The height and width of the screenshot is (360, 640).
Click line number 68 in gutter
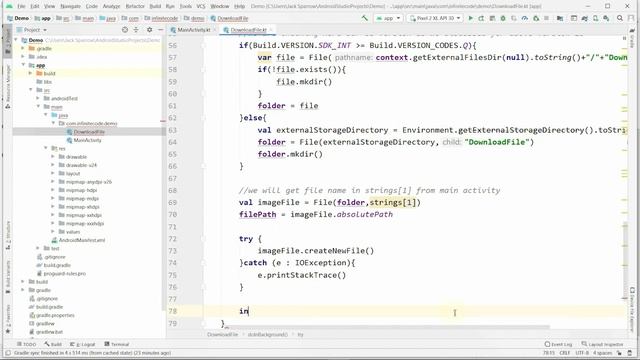pyautogui.click(x=172, y=190)
